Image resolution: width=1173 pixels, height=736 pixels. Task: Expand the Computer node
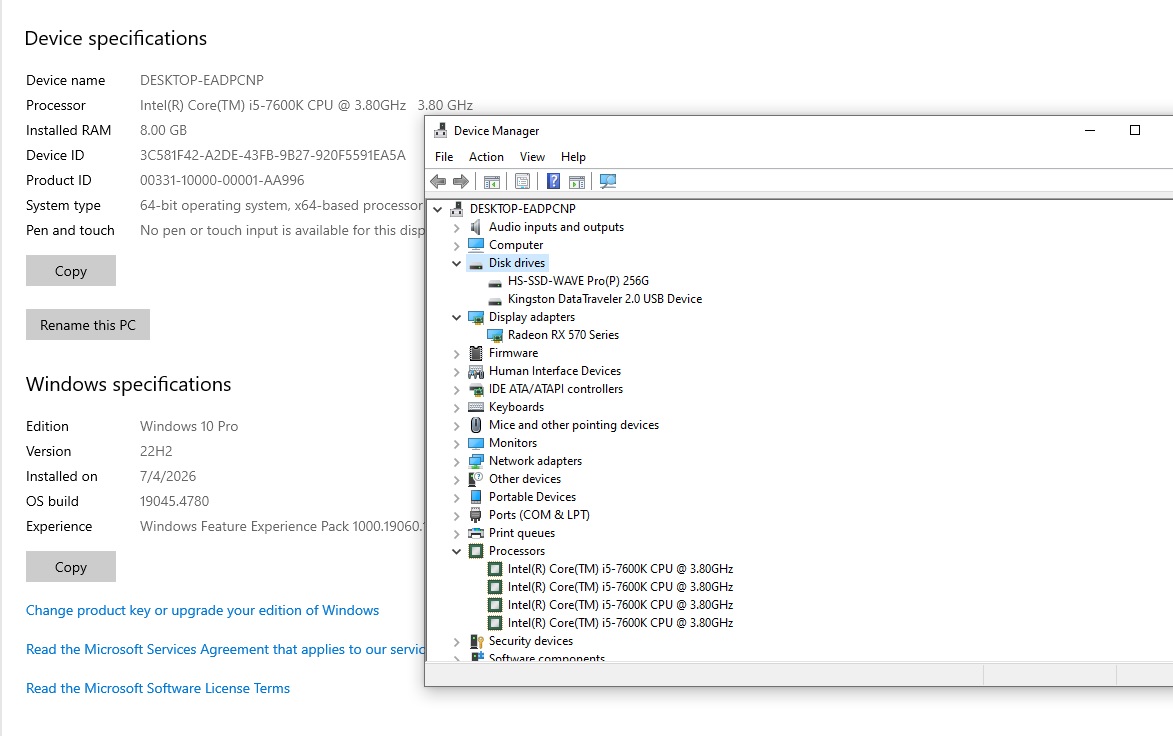pyautogui.click(x=456, y=245)
